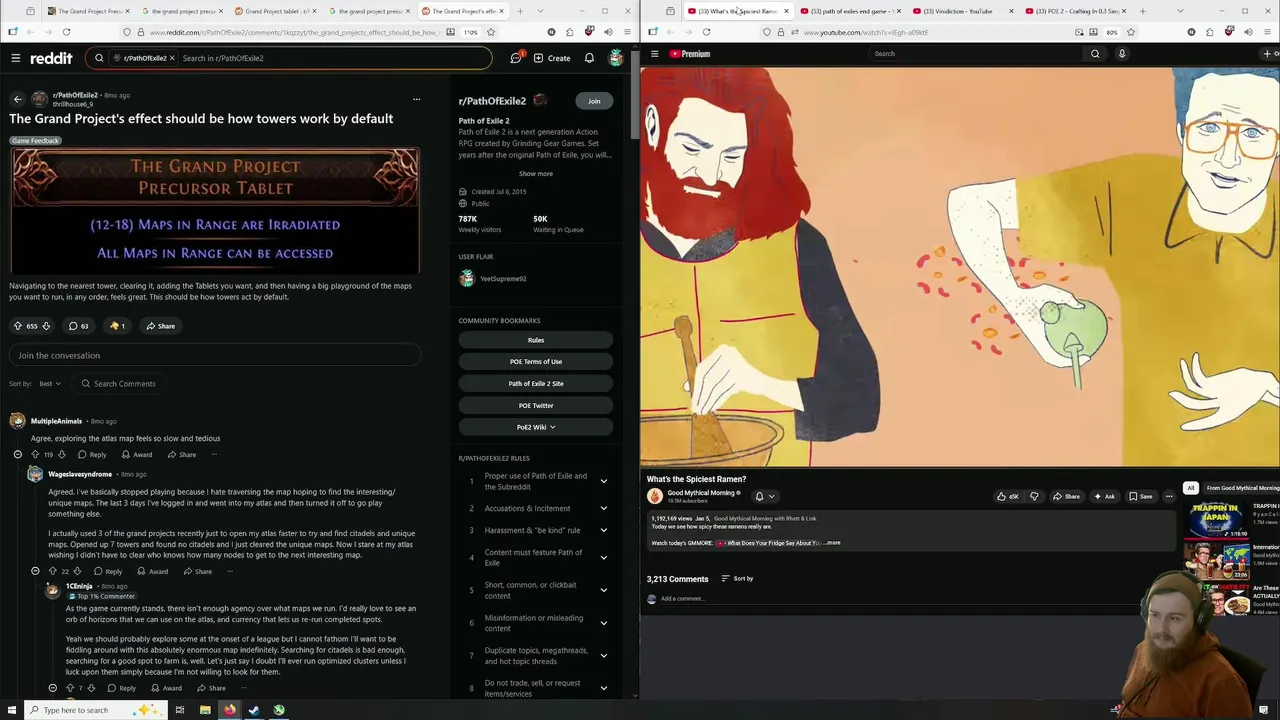Go to the Reddit home logo
The width and height of the screenshot is (1280, 720).
click(x=51, y=58)
